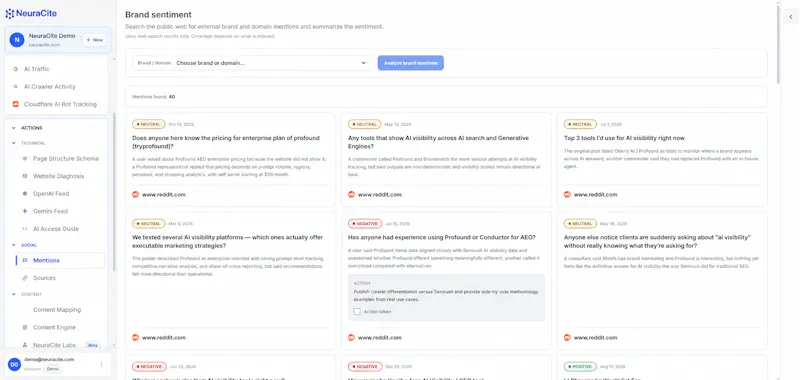This screenshot has height=380, width=800.
Task: Click the Page Structure Schema icon
Action: [25, 159]
